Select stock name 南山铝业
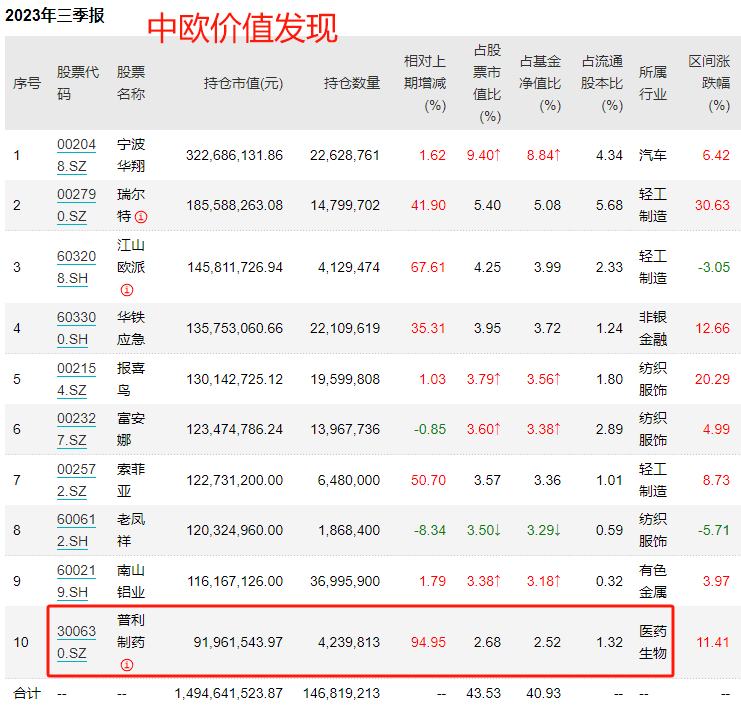 point(131,581)
